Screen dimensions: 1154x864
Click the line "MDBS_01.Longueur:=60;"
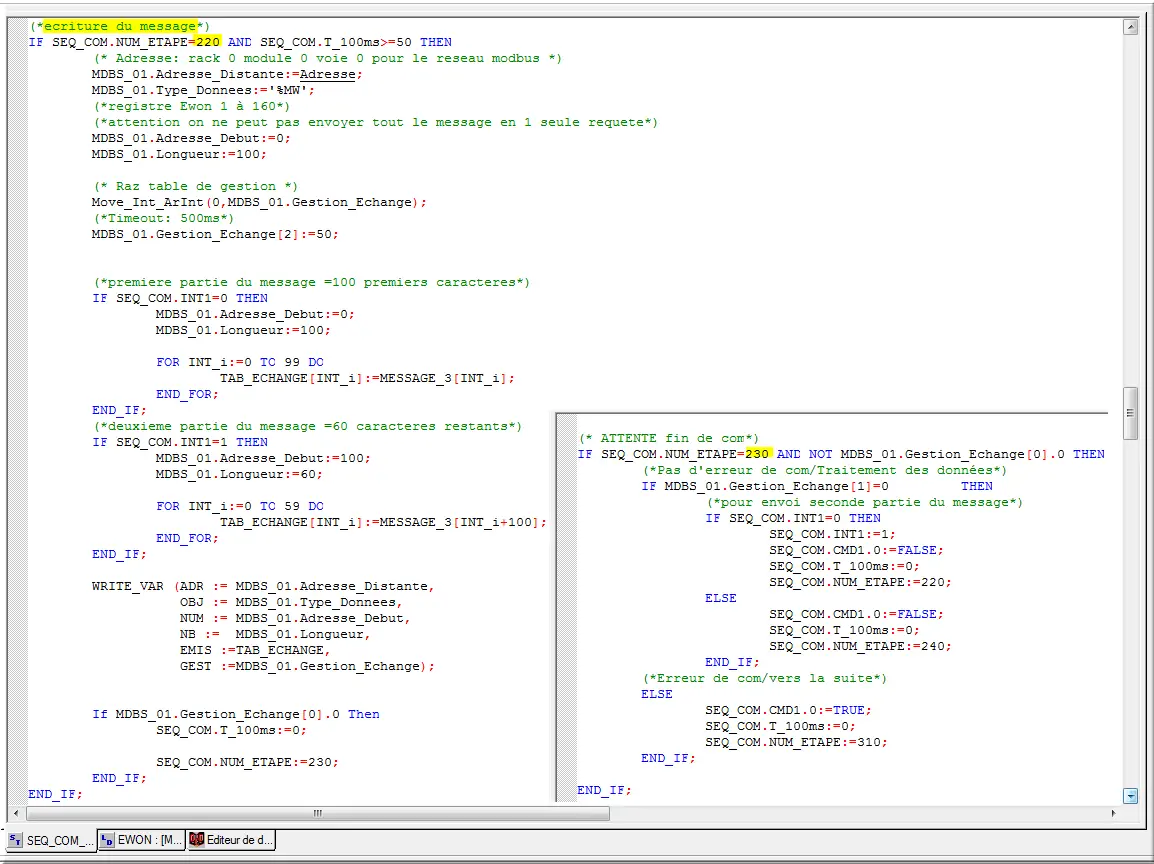239,475
